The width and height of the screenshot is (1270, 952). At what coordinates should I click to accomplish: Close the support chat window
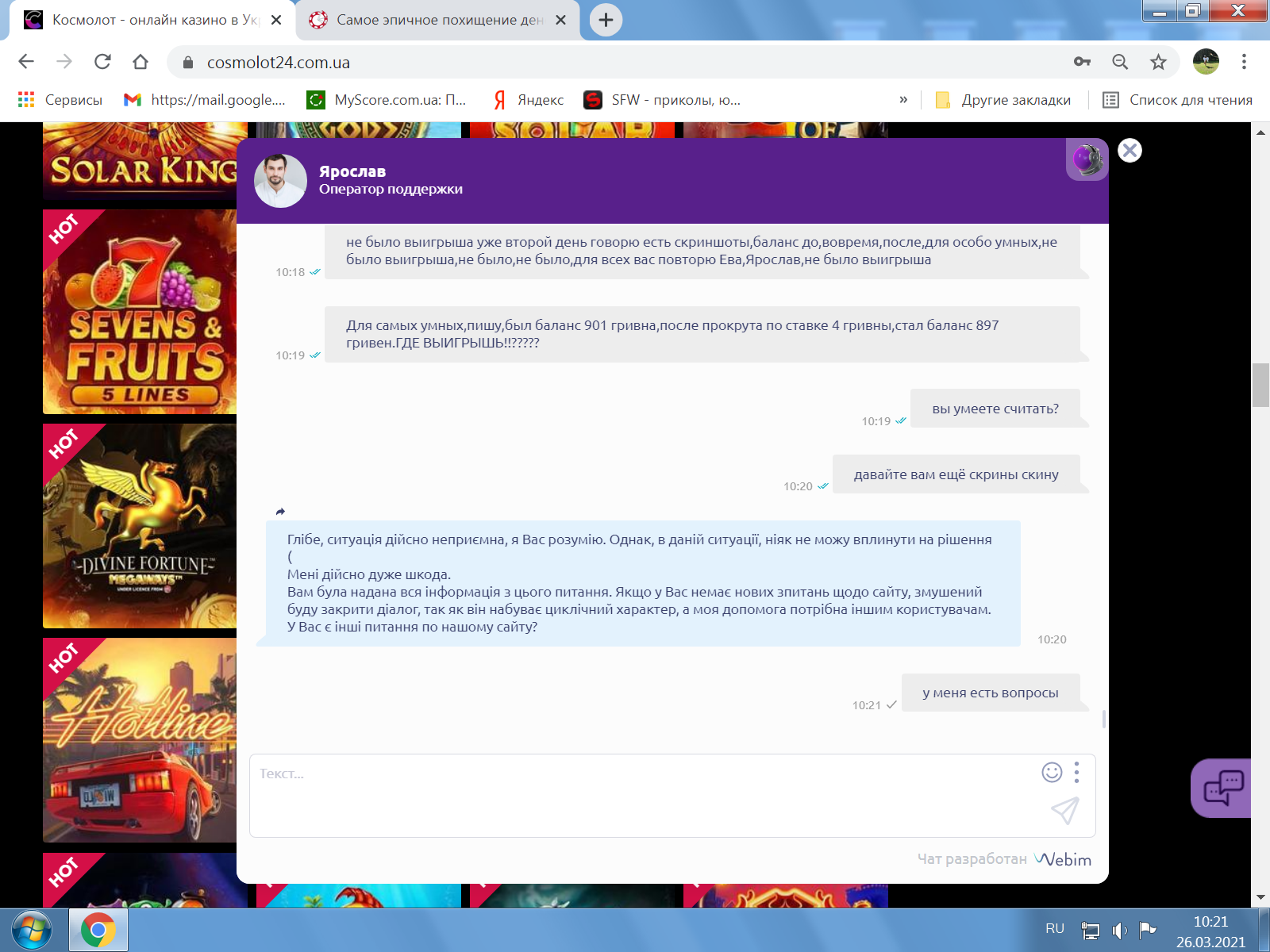point(1130,150)
